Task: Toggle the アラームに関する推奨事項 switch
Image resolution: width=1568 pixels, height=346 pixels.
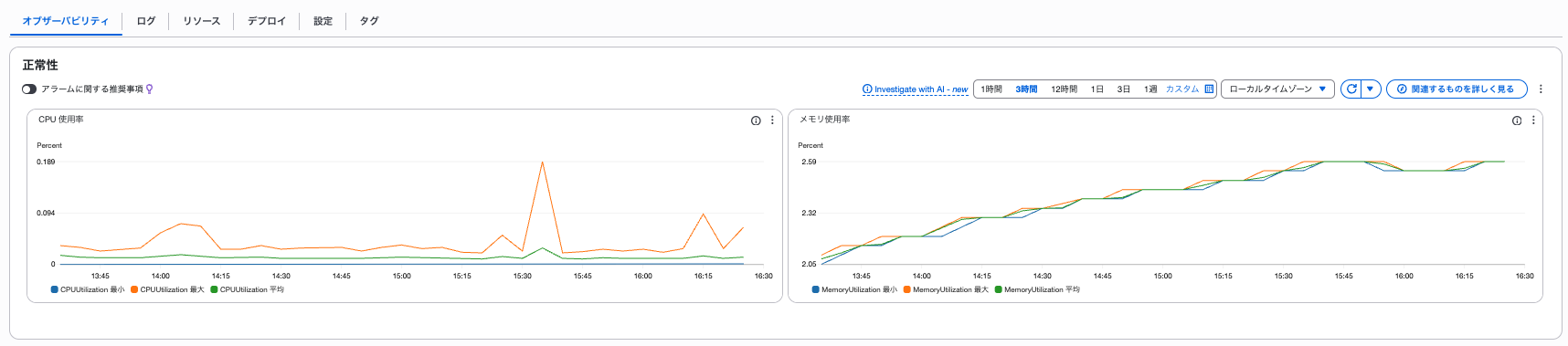Action: click(x=29, y=89)
